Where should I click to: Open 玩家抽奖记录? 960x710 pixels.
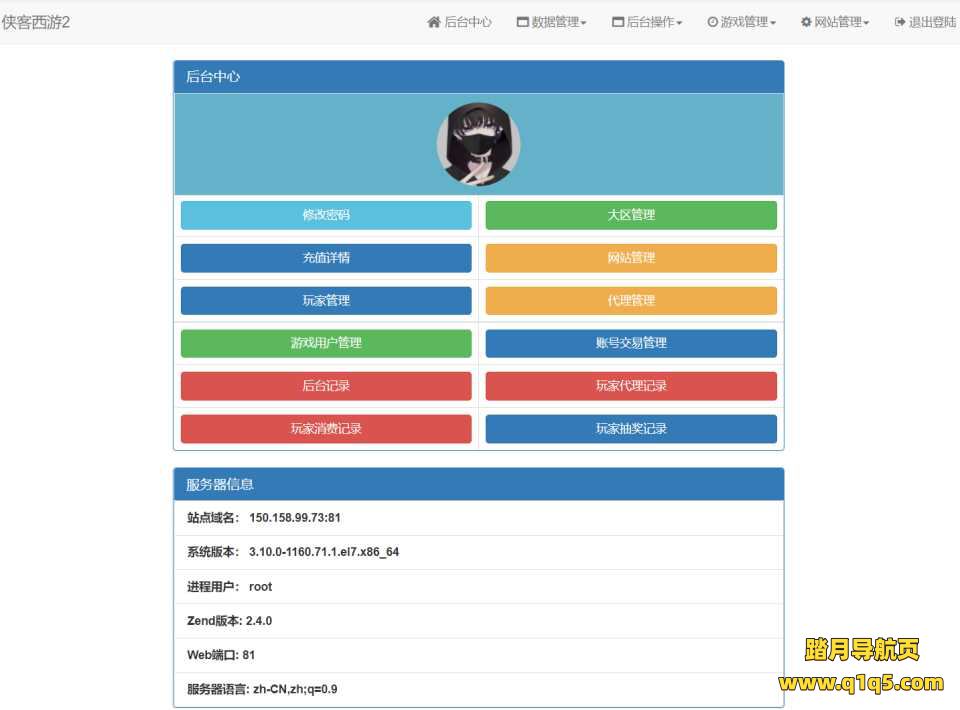(630, 429)
